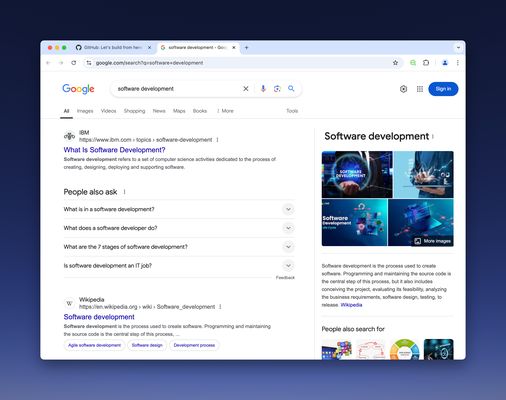Go back with the browser back arrow

[48, 63]
